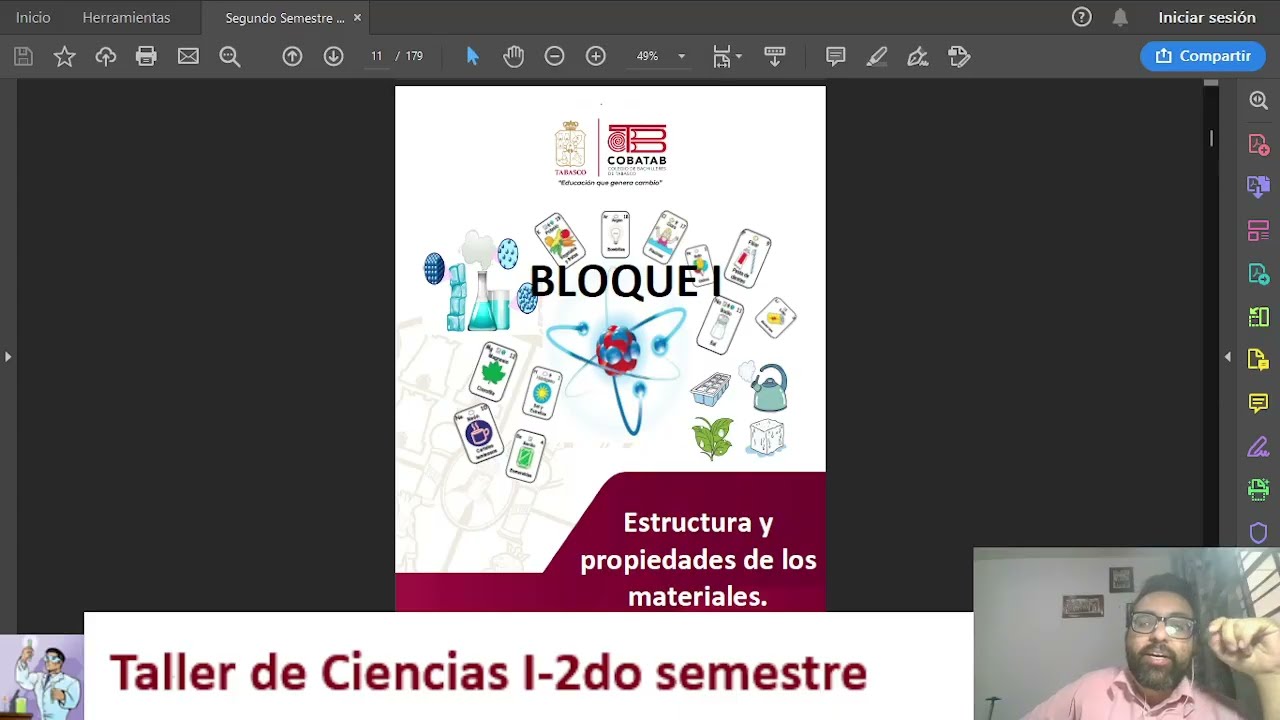Bookmark document with star icon
The image size is (1280, 720).
coord(64,56)
